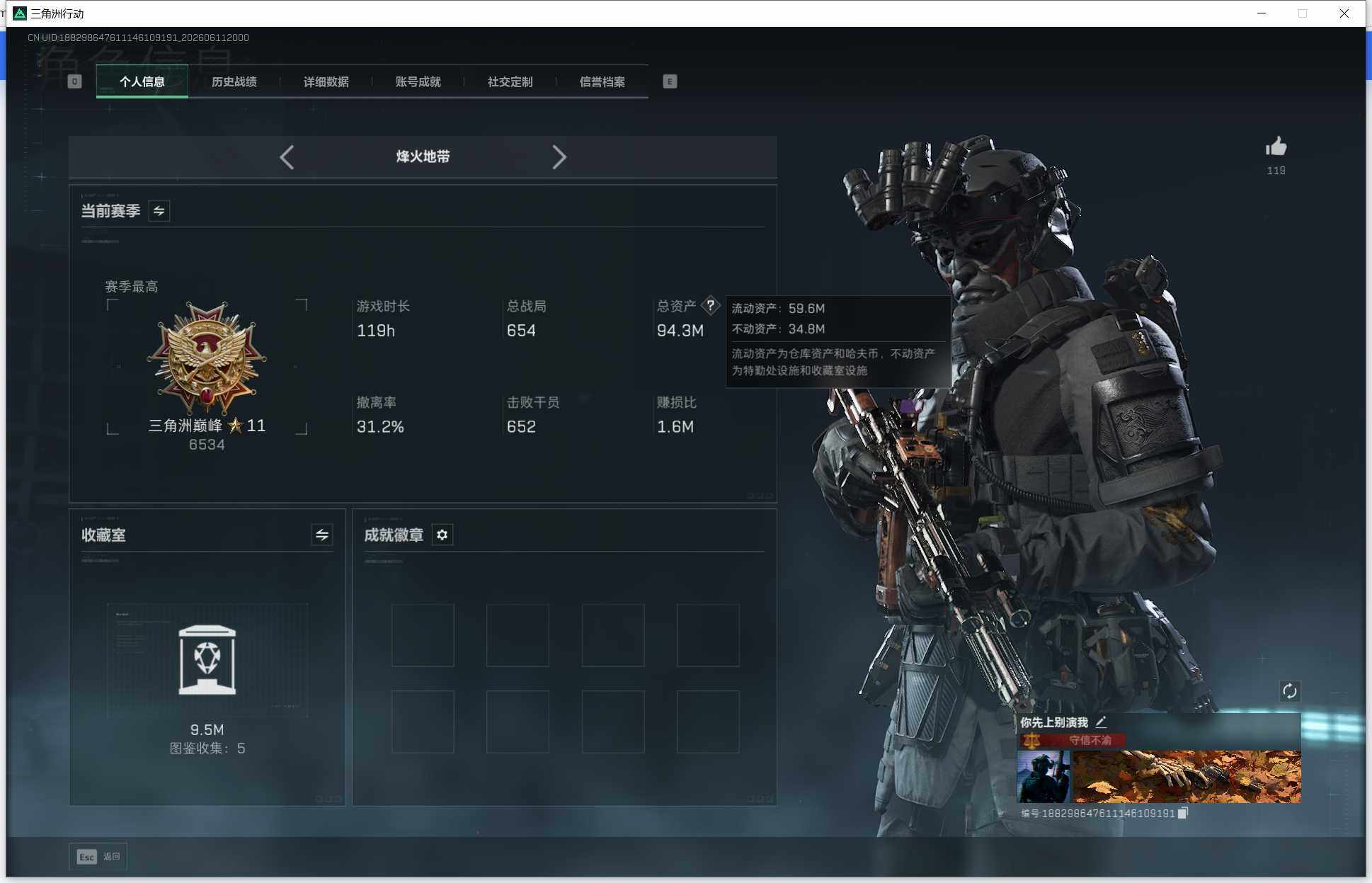Click the scales icon beside 守信不渝
The width and height of the screenshot is (1372, 883).
point(1031,741)
